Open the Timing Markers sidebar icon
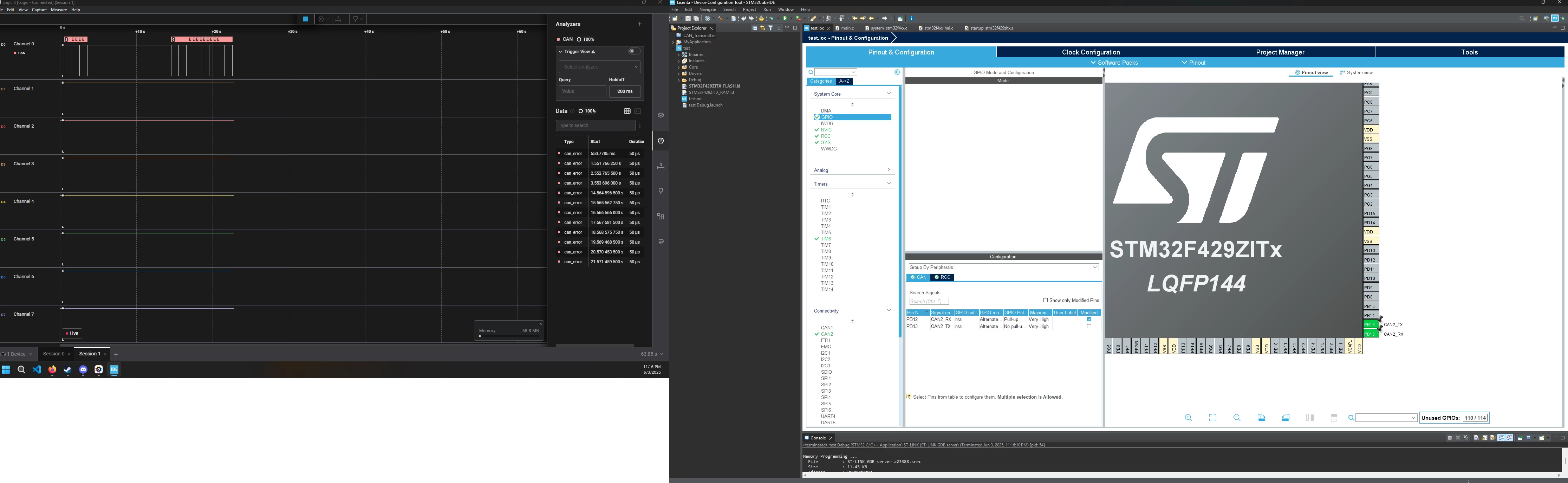The image size is (1568, 483). 661,166
